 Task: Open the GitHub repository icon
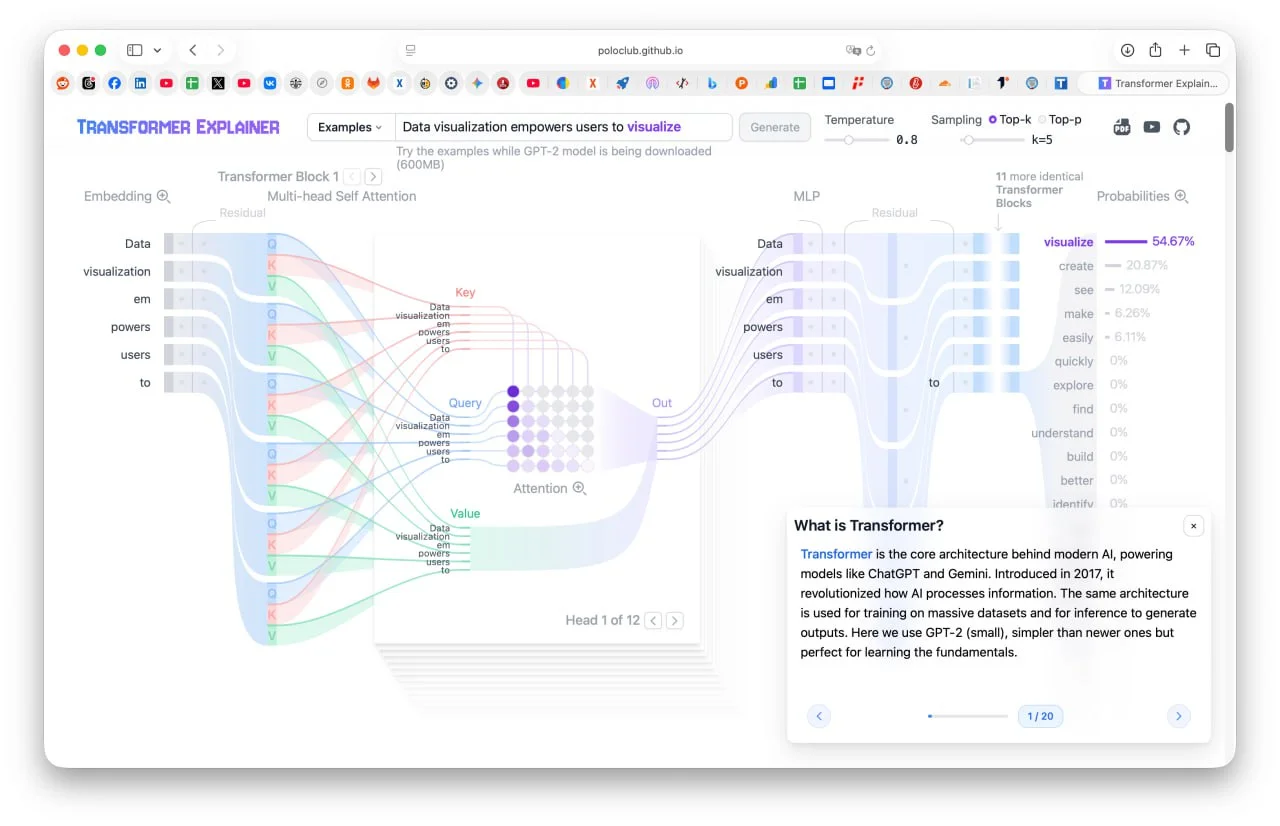click(x=1182, y=127)
